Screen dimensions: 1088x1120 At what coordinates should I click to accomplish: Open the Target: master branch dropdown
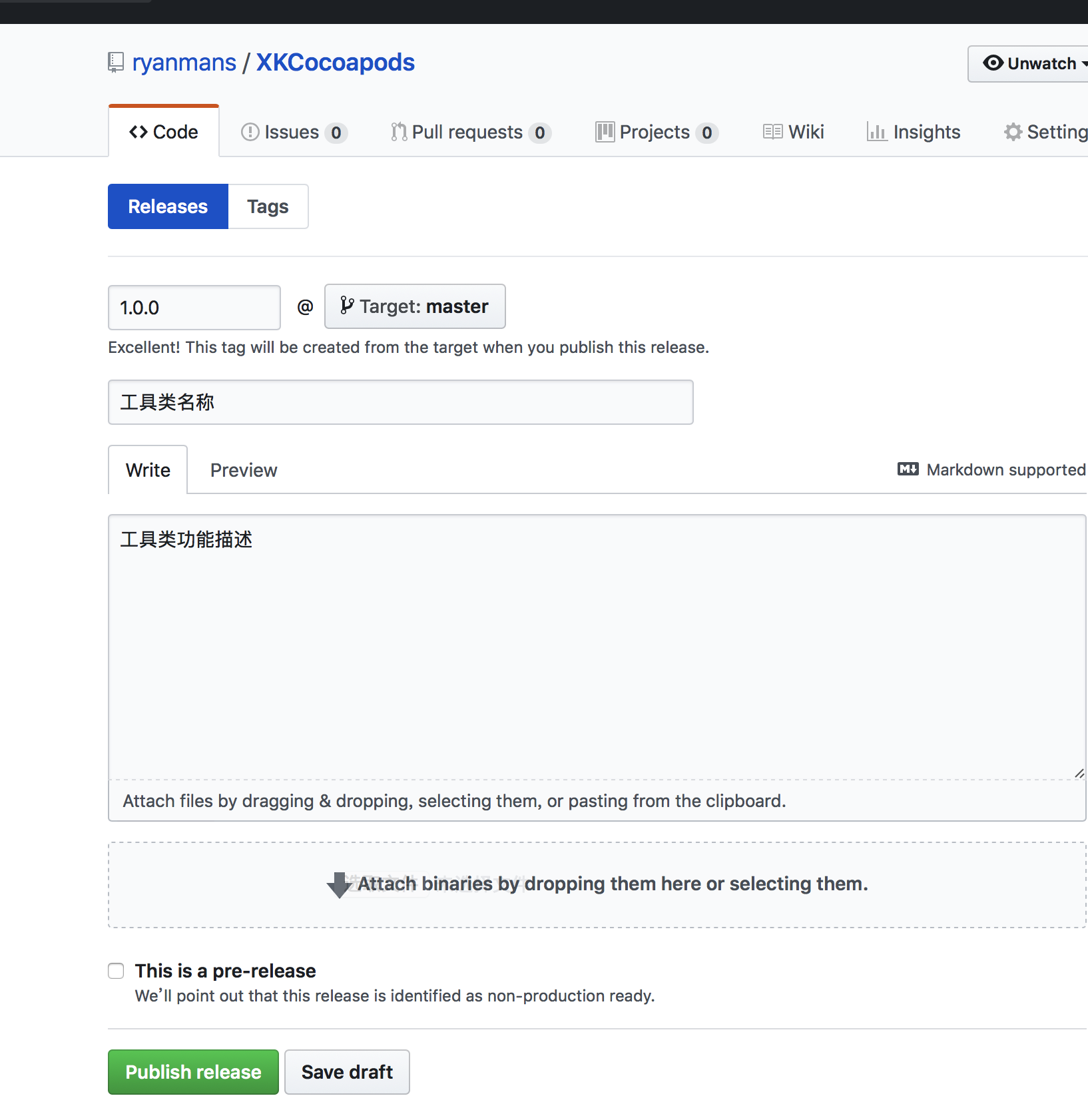click(415, 306)
